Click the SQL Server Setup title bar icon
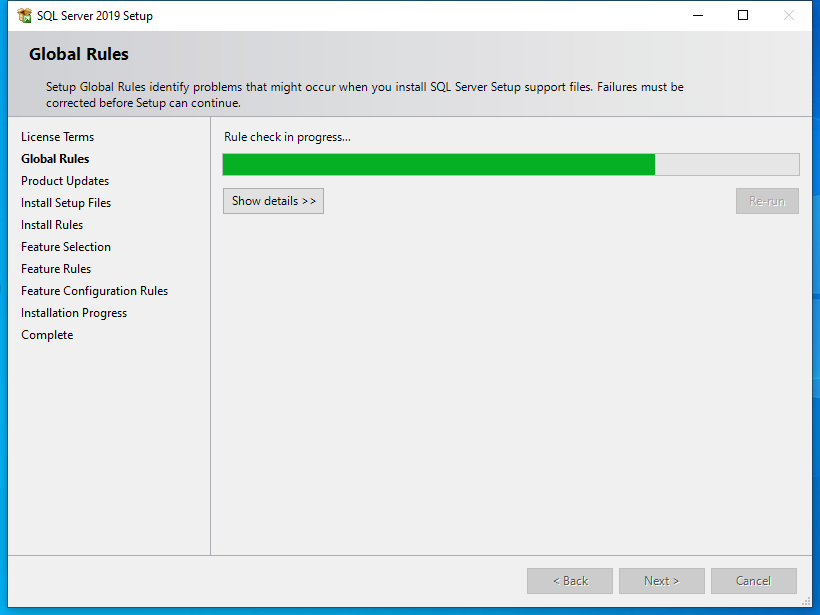The image size is (820, 615). (x=24, y=16)
